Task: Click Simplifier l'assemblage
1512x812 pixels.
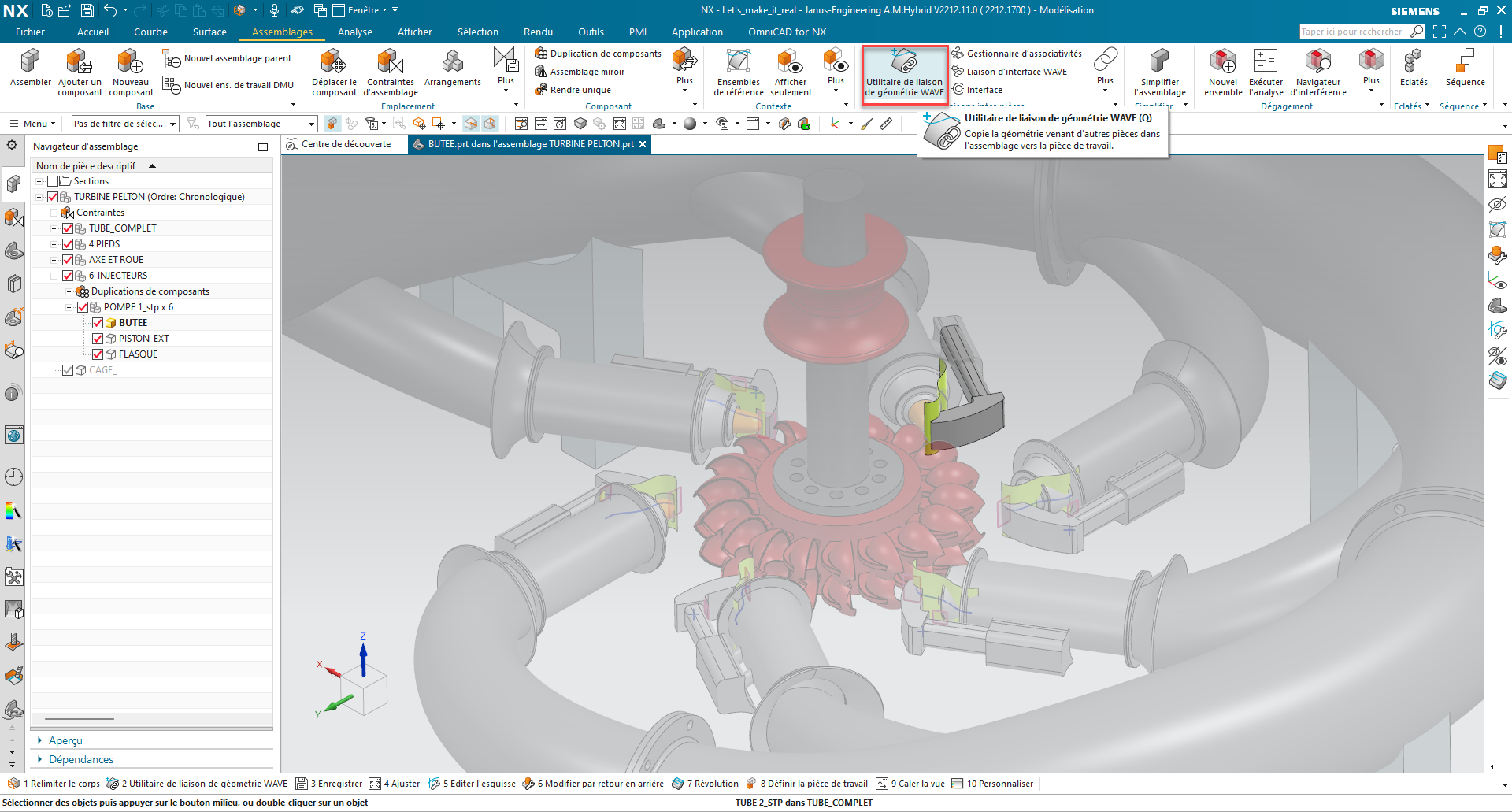Action: [x=1159, y=72]
